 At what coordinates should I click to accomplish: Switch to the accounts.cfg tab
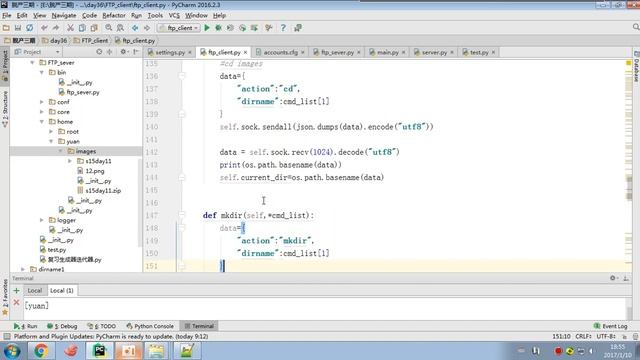tap(280, 52)
